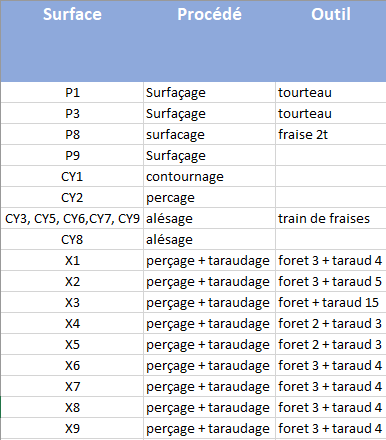Click the X4 surface cell
The width and height of the screenshot is (386, 440).
tap(72, 323)
